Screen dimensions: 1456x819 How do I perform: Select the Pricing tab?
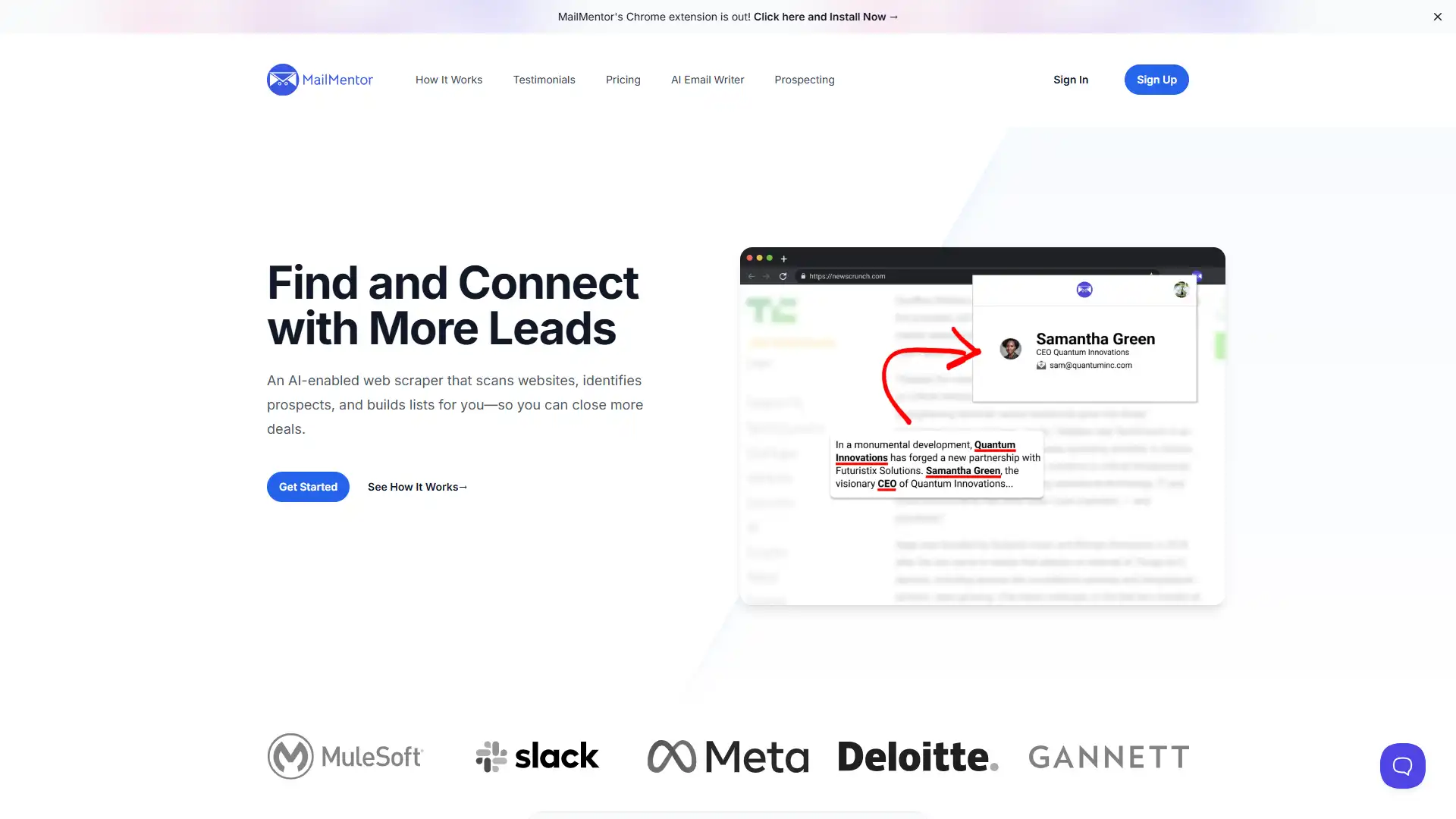click(622, 79)
